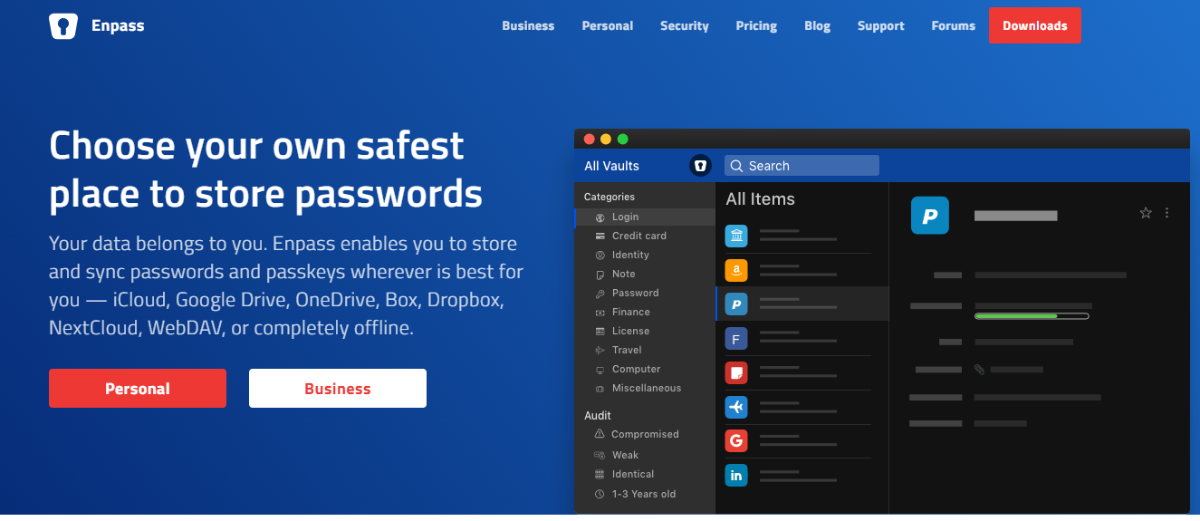
Task: Mark the item as favorite with star
Action: [1146, 213]
